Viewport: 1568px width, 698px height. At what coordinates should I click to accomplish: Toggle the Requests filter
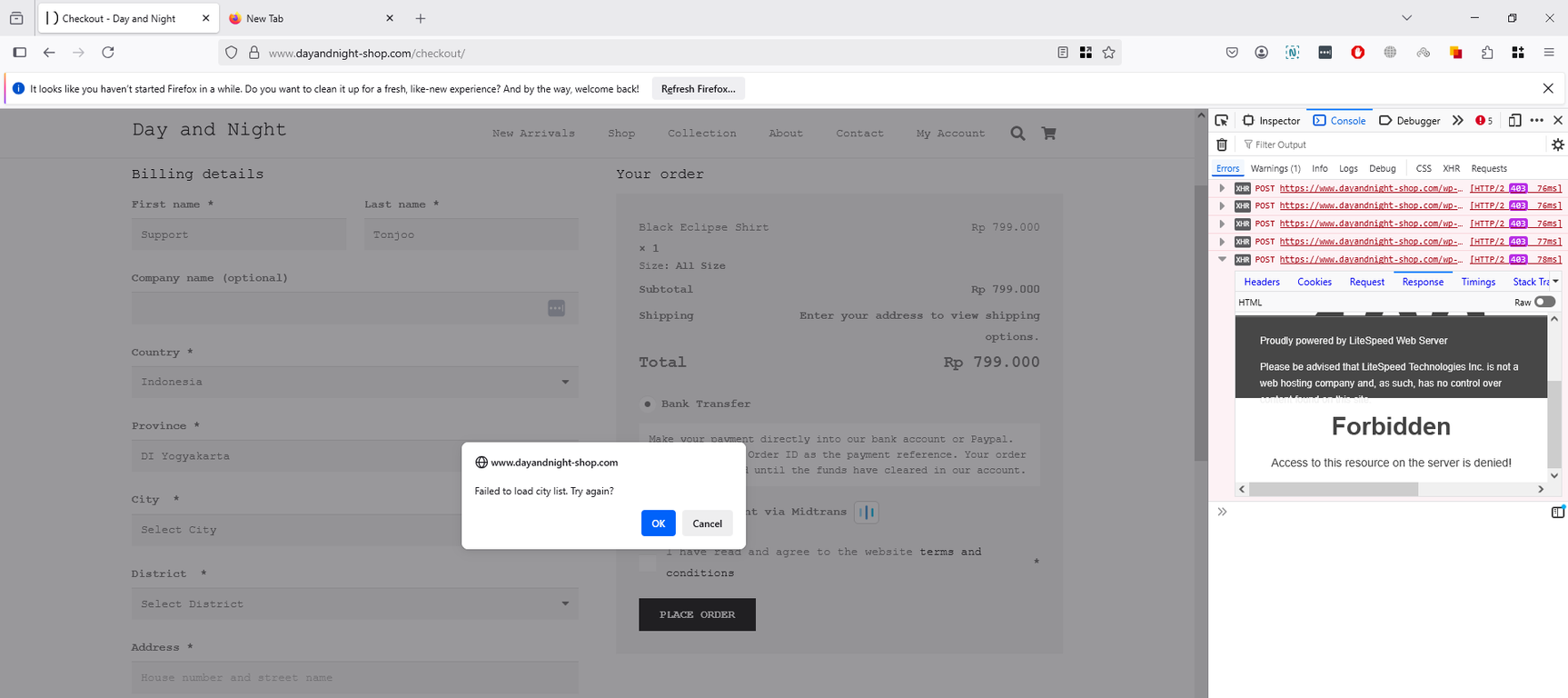coord(1489,168)
